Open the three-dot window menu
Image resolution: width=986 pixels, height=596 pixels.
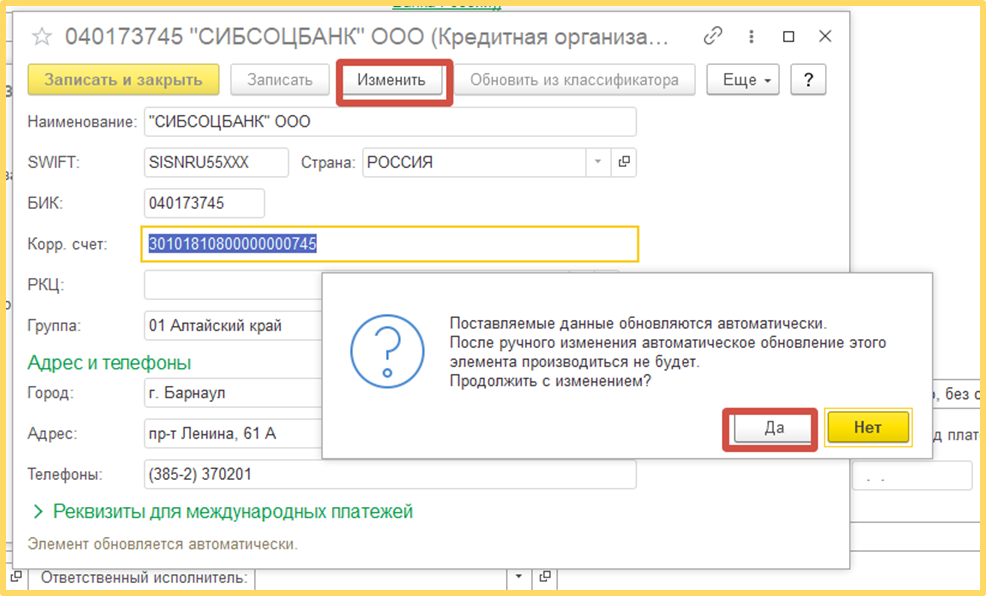[x=751, y=36]
